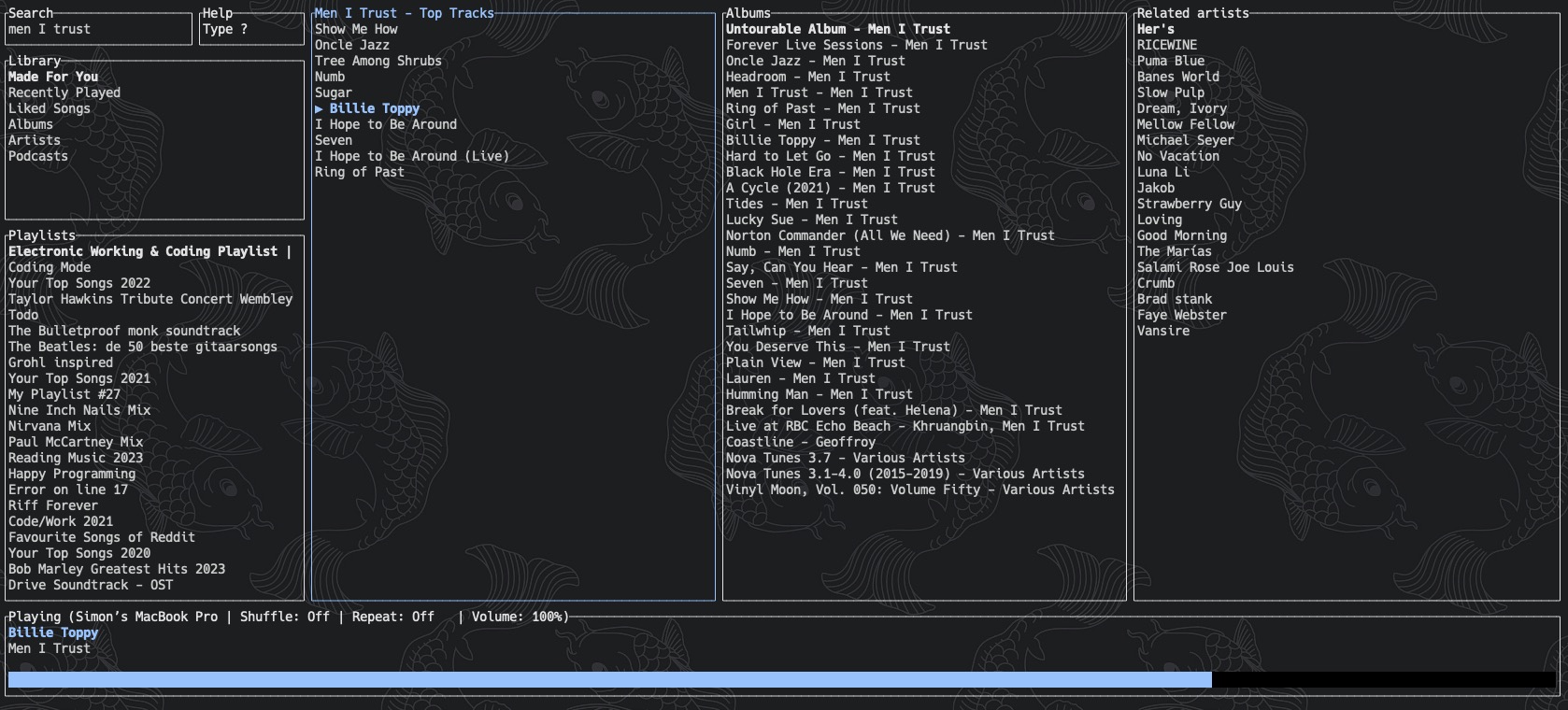The image size is (1568, 710).
Task: Open 'Podcasts' in the Library panel
Action: tap(38, 156)
